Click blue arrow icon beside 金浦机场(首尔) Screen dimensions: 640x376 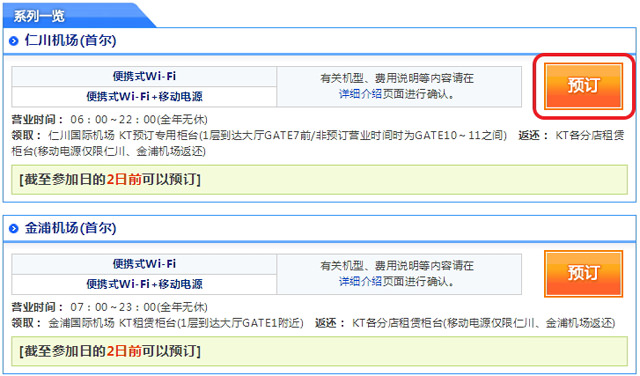tap(13, 228)
